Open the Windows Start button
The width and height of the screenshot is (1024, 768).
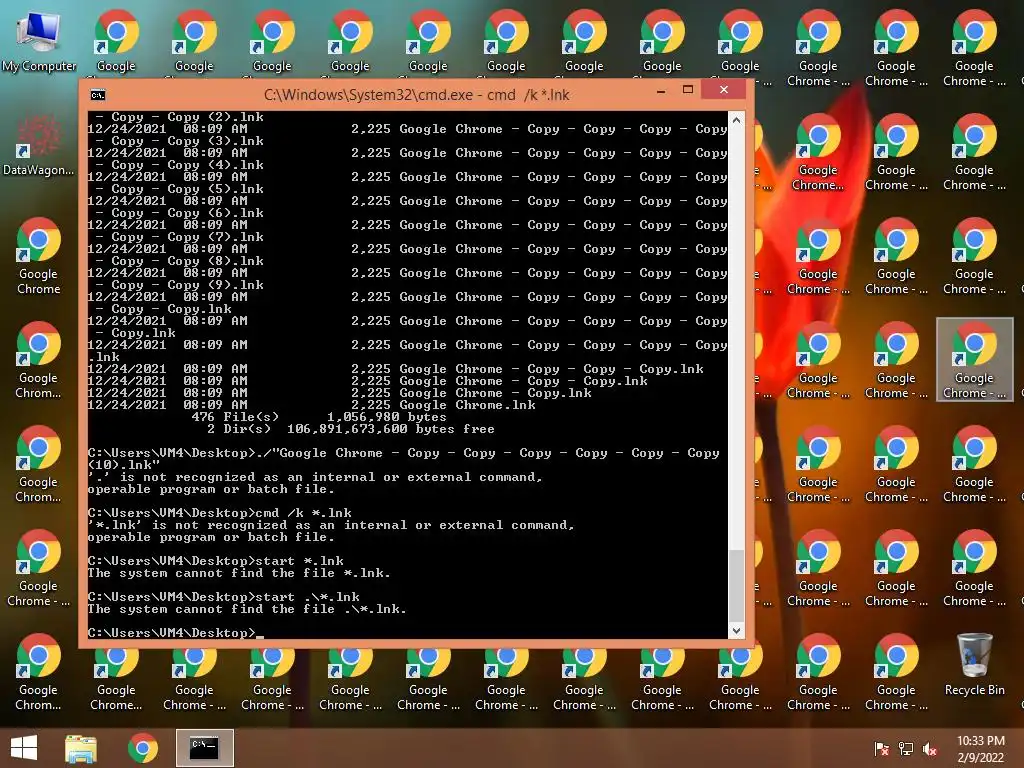24,748
